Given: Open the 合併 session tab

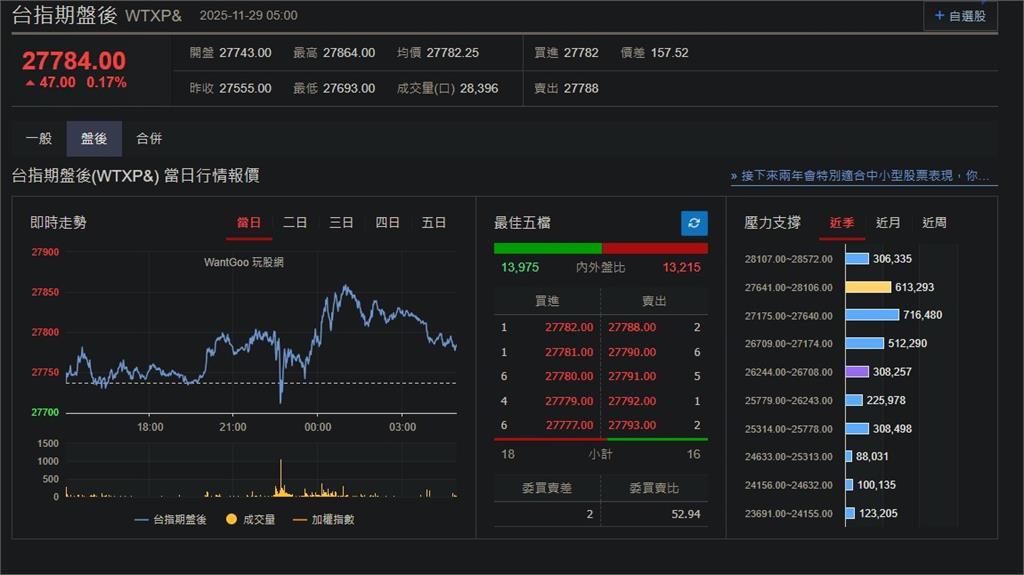Looking at the screenshot, I should (x=149, y=139).
